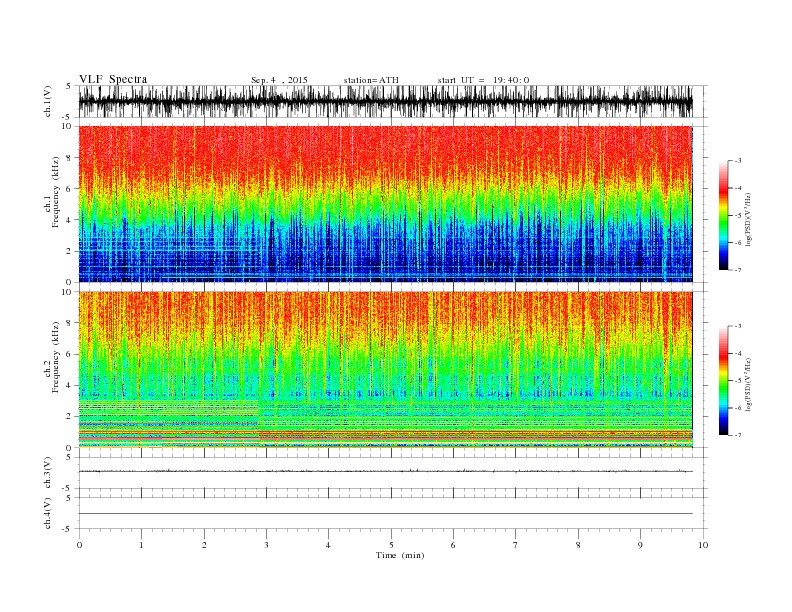
Task: Click the ch.2 spectrogram color bar
Action: [724, 381]
